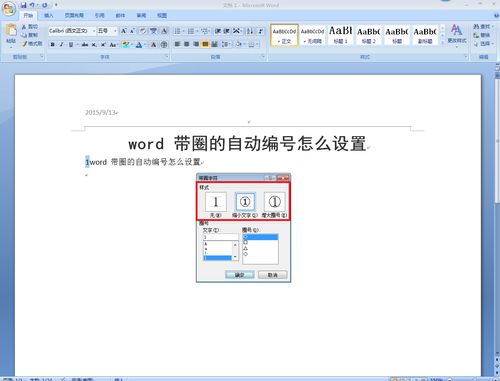Align text left
This screenshot has height=381, width=500.
[x=177, y=44]
